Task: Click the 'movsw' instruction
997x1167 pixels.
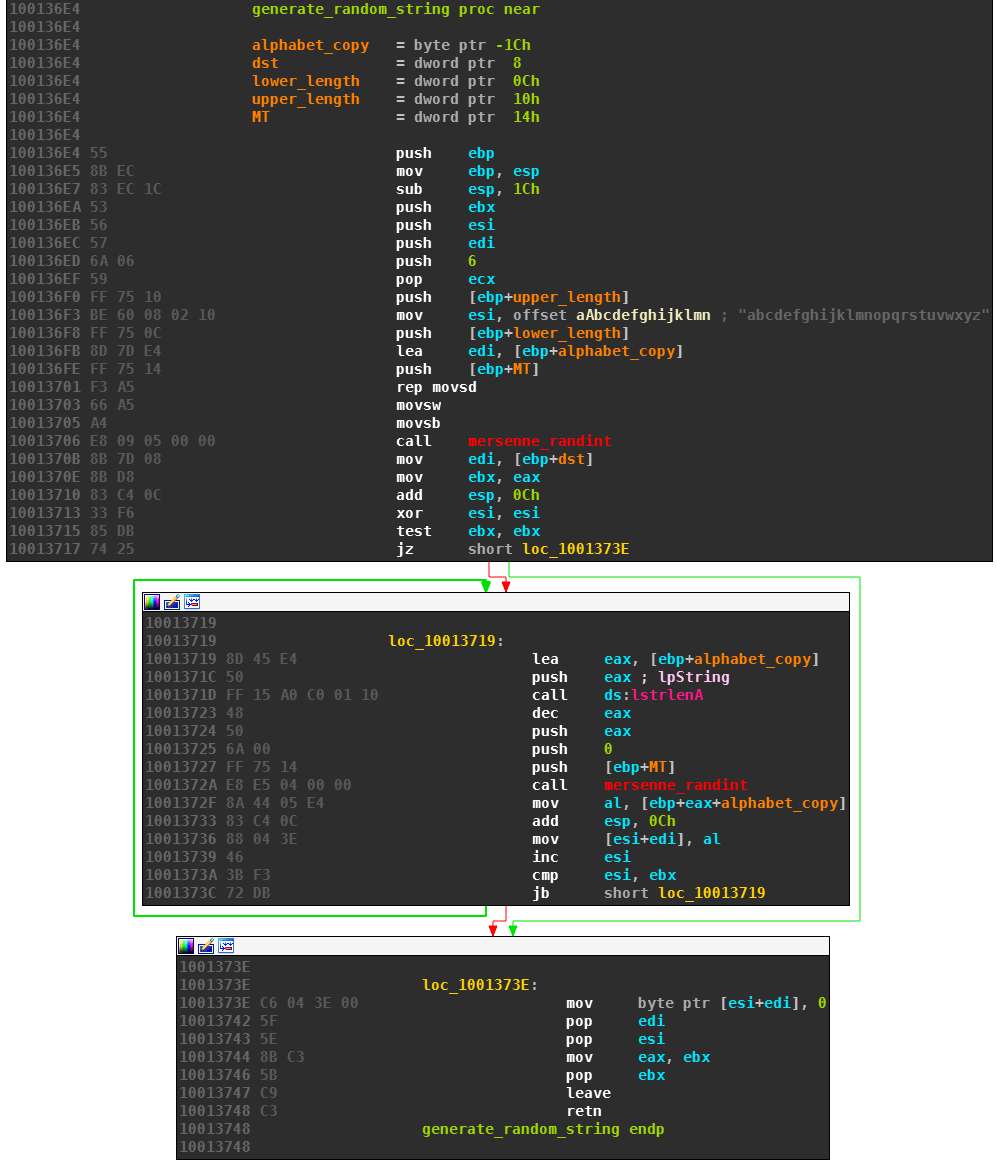Action: coord(418,405)
